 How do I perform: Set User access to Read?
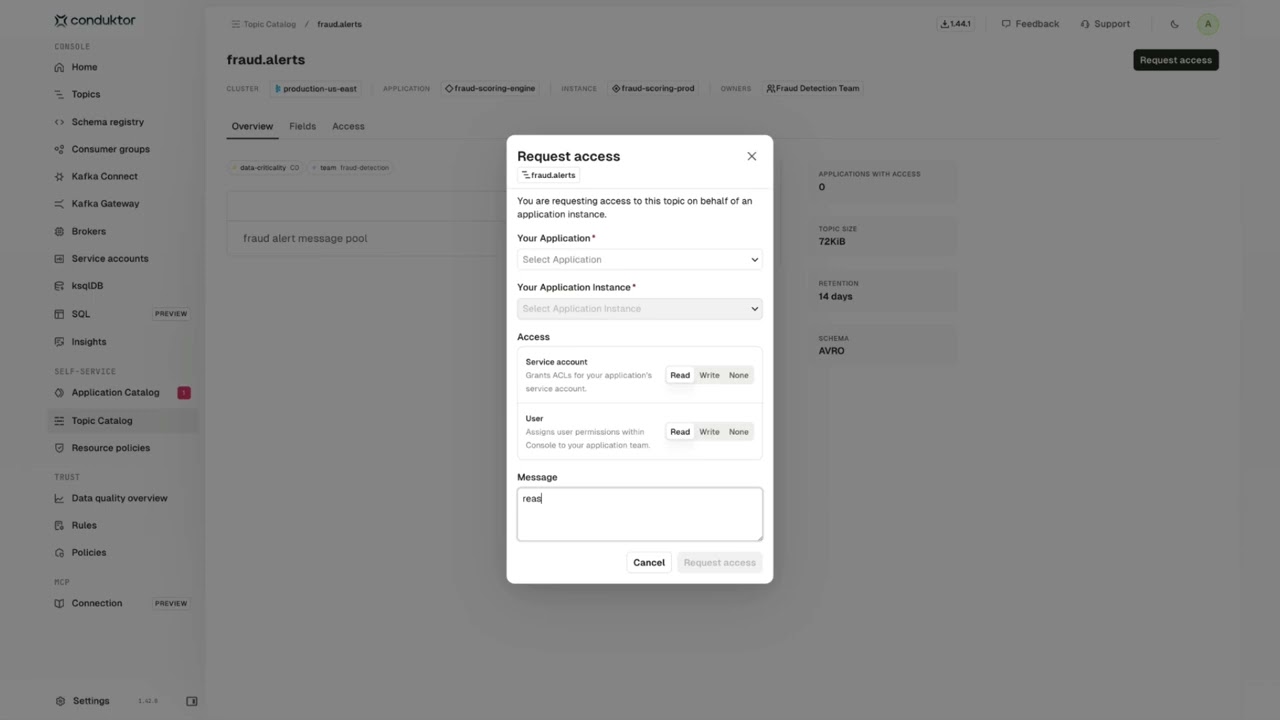pyautogui.click(x=680, y=432)
